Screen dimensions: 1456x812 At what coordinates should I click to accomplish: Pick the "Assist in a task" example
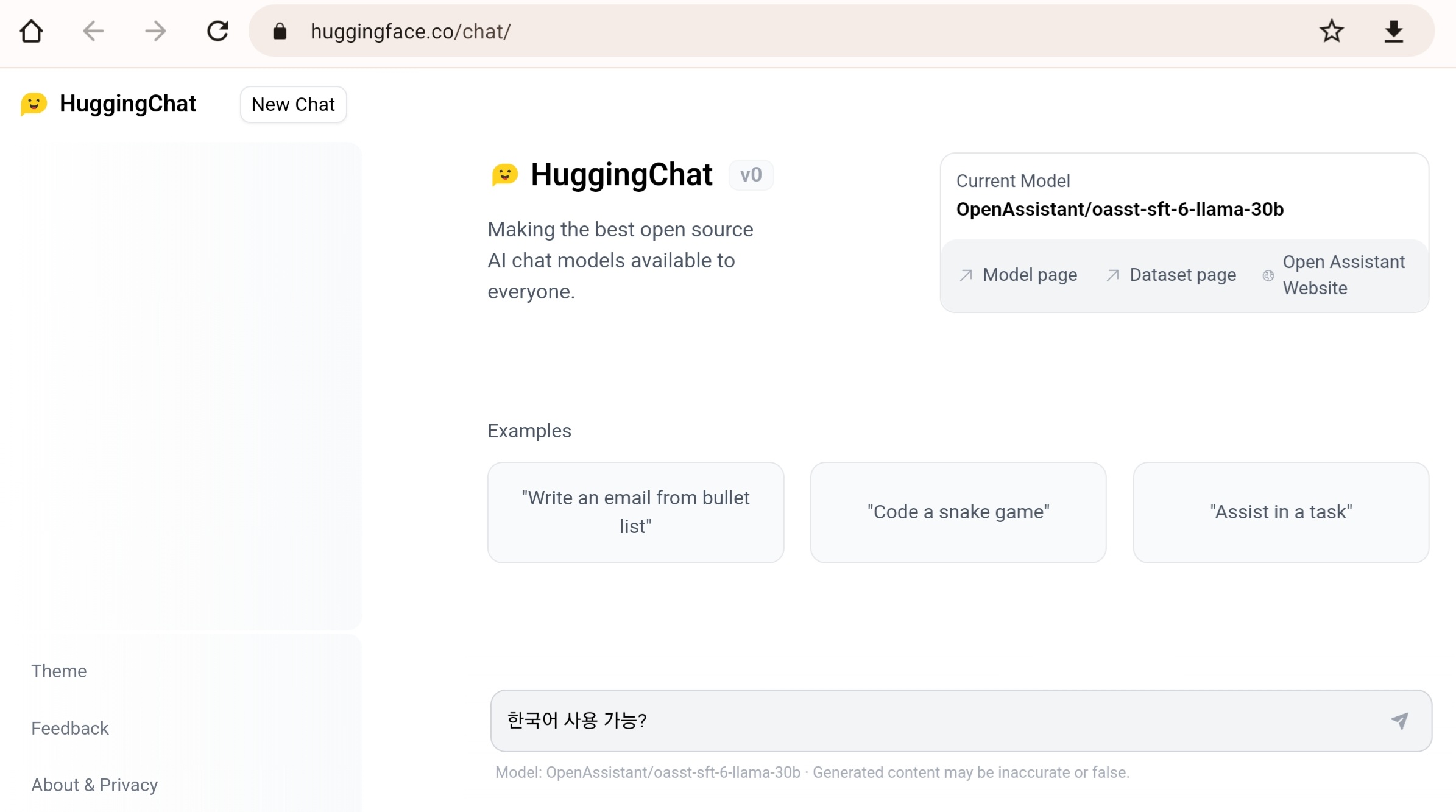click(1281, 512)
